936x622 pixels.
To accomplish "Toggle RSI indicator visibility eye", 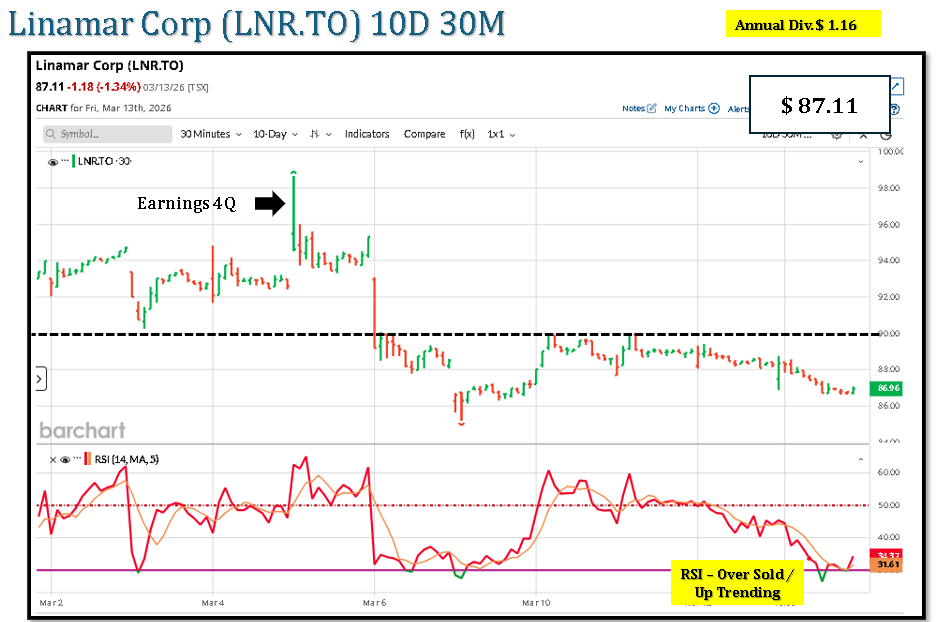I will [x=65, y=459].
